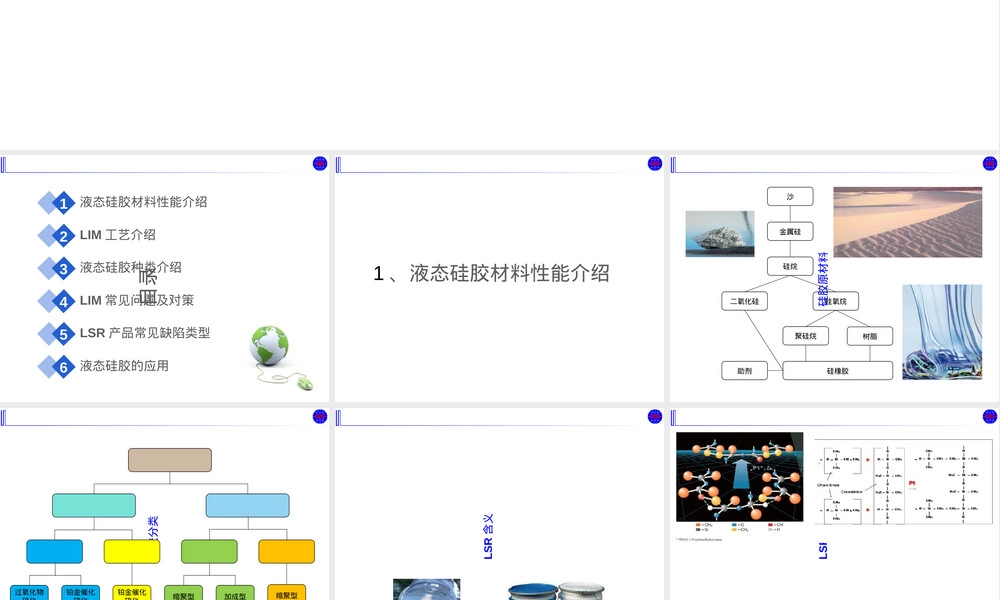Screen dimensions: 1000x600
Task: Click the vertical 硅胶原材料 title text
Action: [x=823, y=279]
